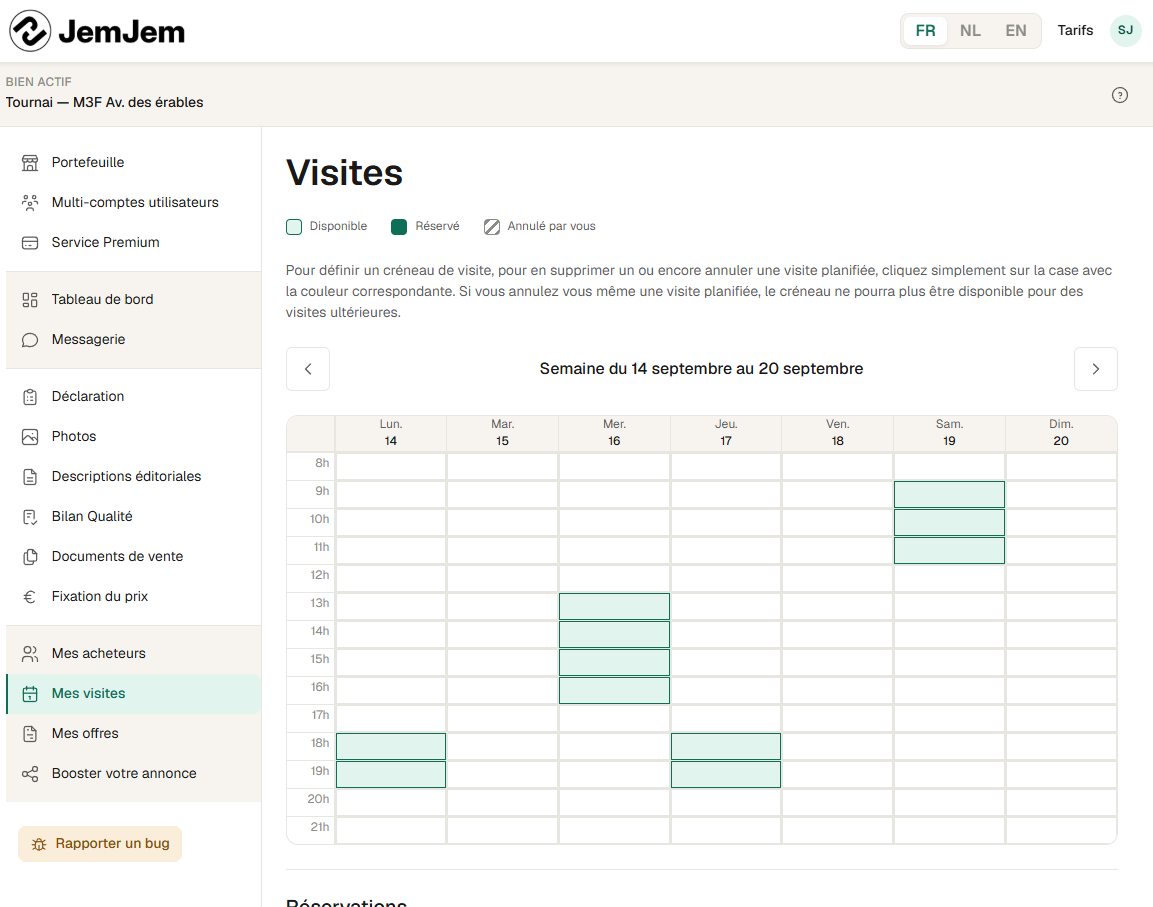Open the Déclaration section

click(x=133, y=396)
